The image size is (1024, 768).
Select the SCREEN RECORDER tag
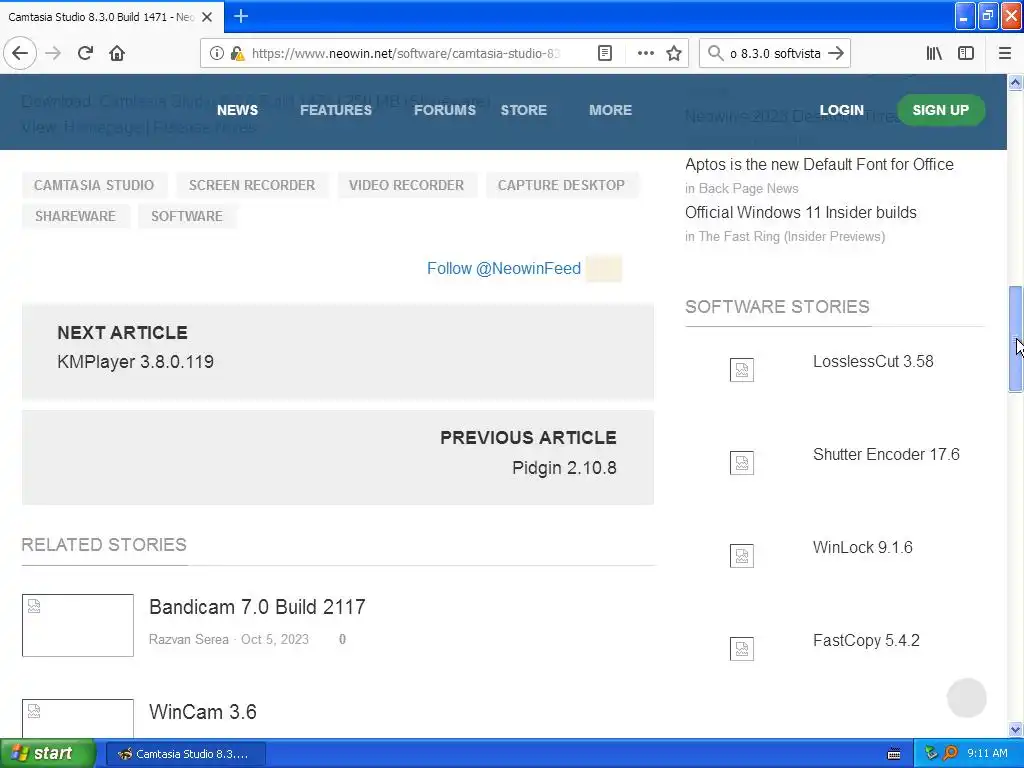click(x=252, y=185)
